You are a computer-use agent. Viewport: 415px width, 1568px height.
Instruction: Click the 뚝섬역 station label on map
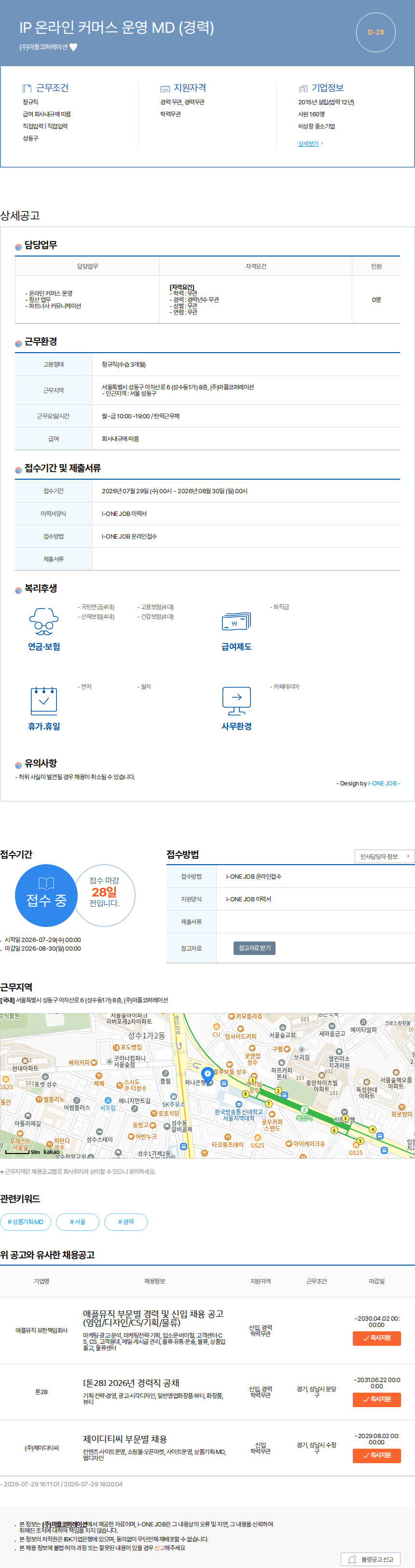304,1118
